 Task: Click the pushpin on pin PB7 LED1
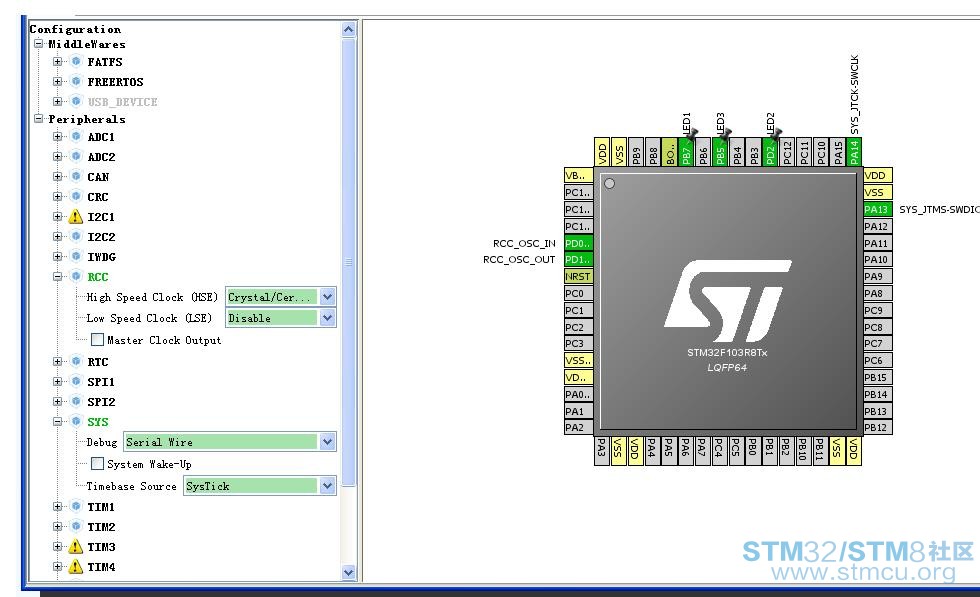(x=691, y=134)
